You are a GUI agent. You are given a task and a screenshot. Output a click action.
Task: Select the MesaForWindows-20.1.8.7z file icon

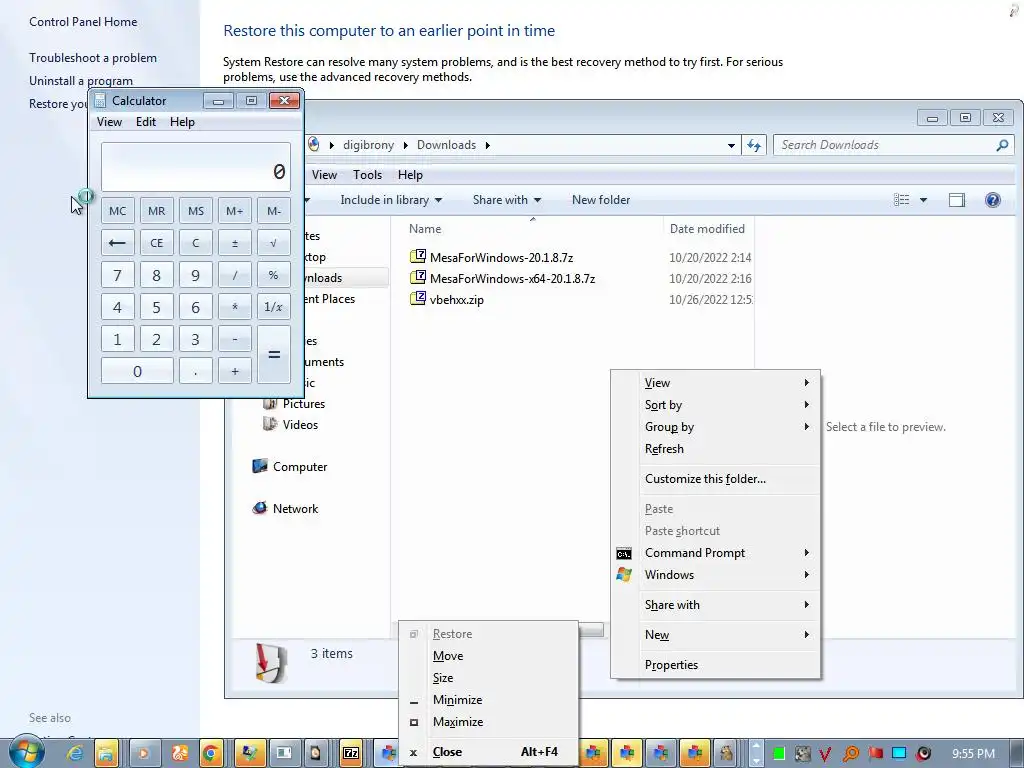click(x=418, y=257)
